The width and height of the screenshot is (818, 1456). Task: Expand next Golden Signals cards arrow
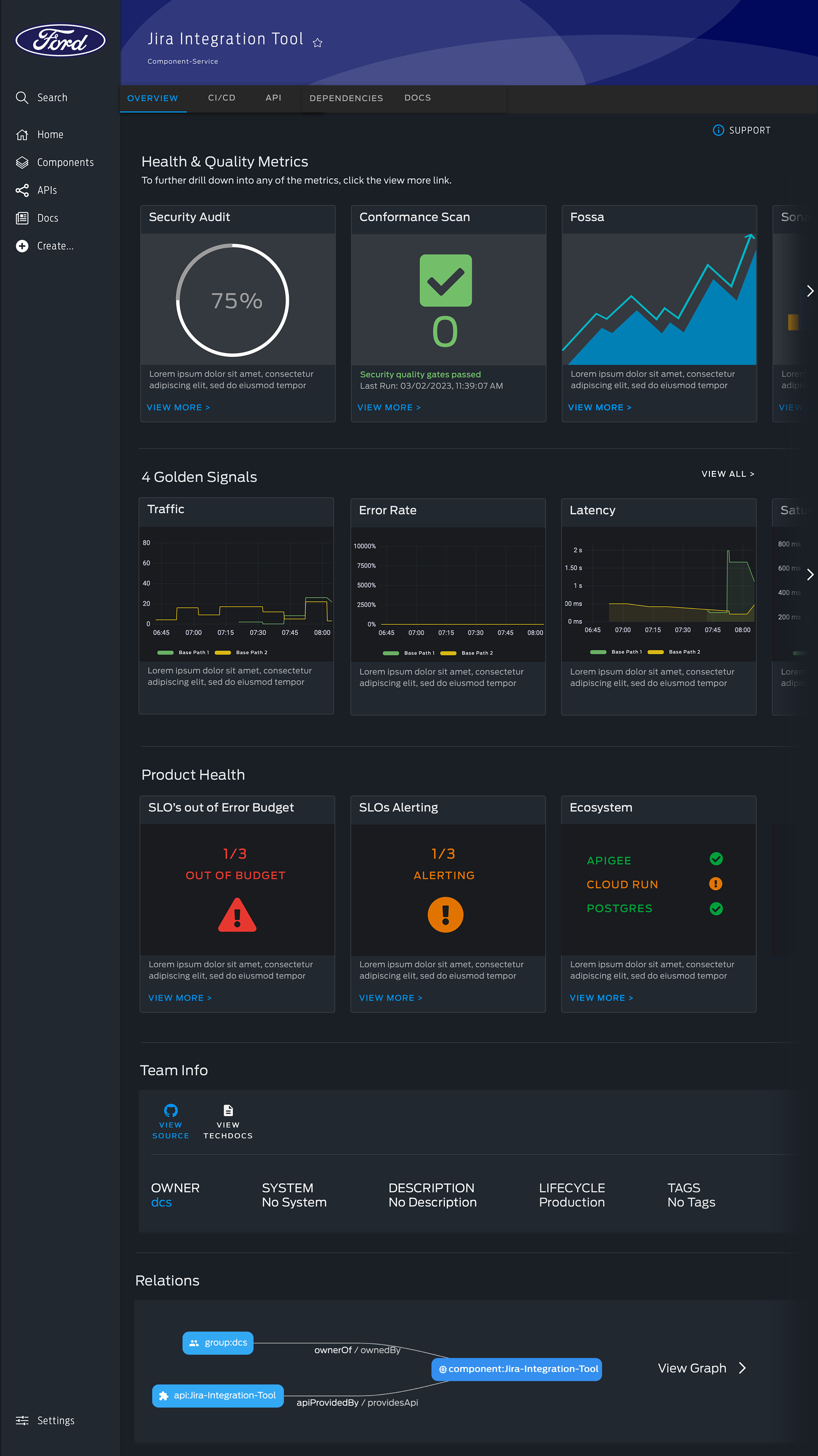810,575
